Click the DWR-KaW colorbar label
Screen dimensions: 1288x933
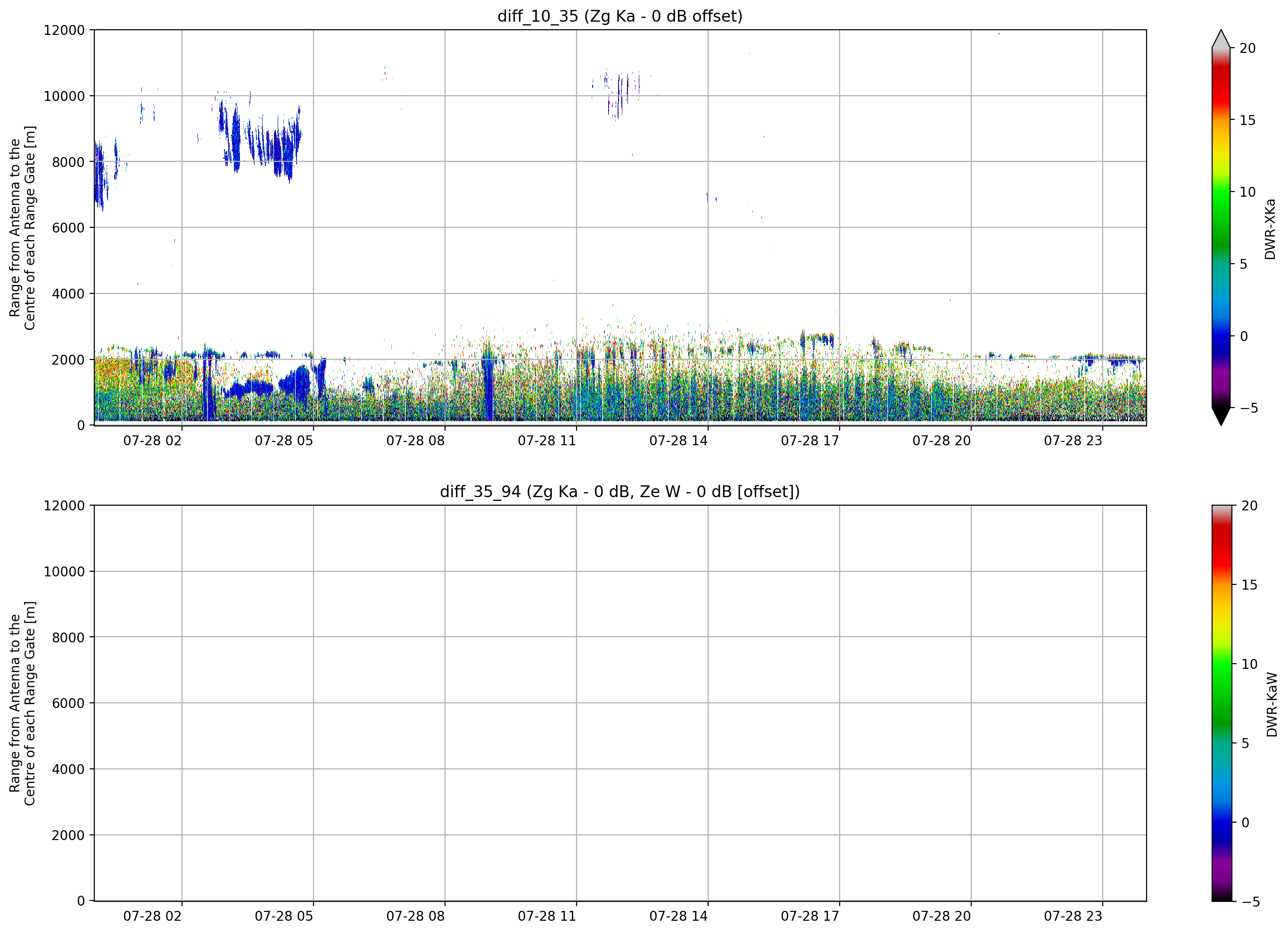coord(1271,705)
